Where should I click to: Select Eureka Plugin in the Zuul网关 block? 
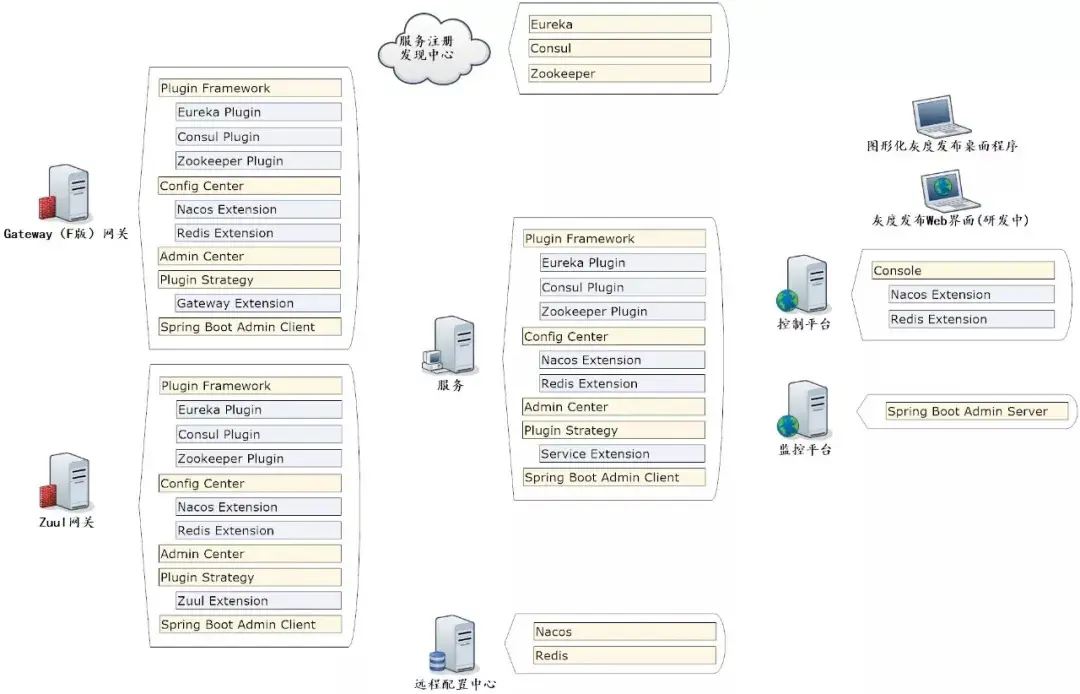click(259, 410)
